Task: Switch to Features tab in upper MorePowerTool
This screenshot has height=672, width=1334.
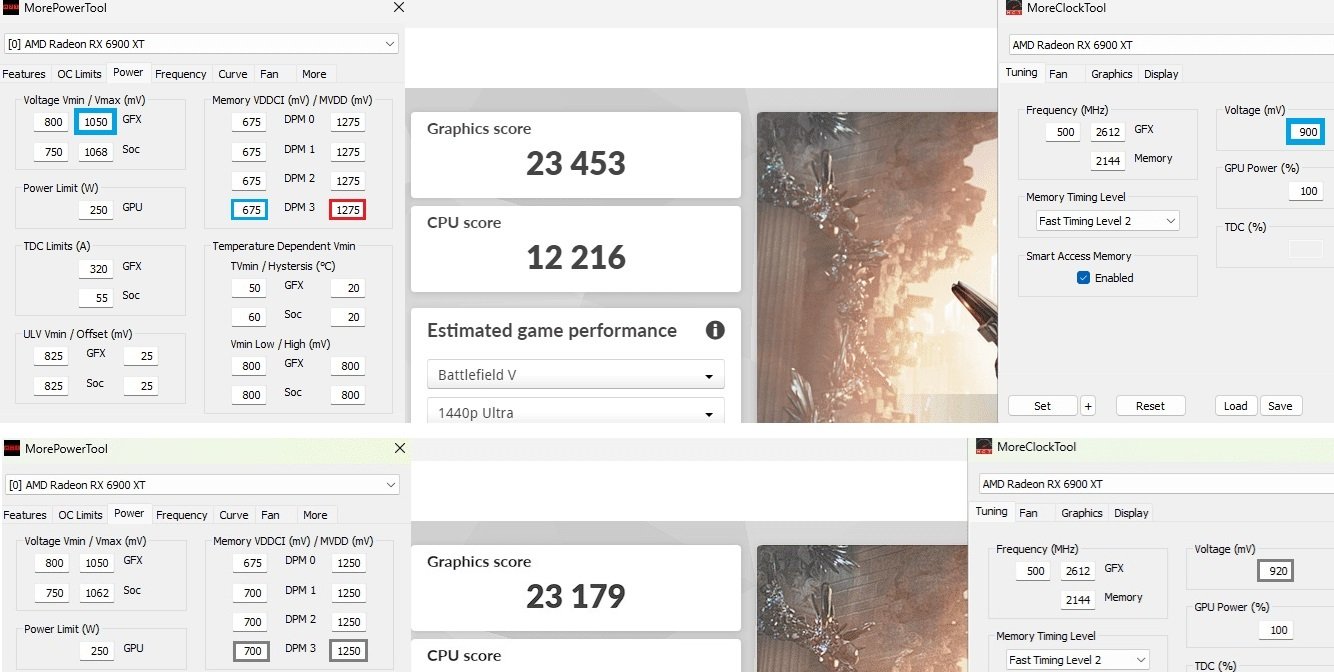Action: (x=24, y=74)
